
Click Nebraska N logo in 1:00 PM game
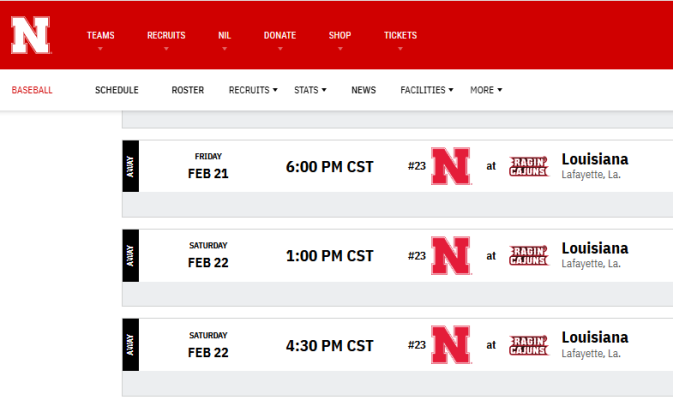pos(451,255)
